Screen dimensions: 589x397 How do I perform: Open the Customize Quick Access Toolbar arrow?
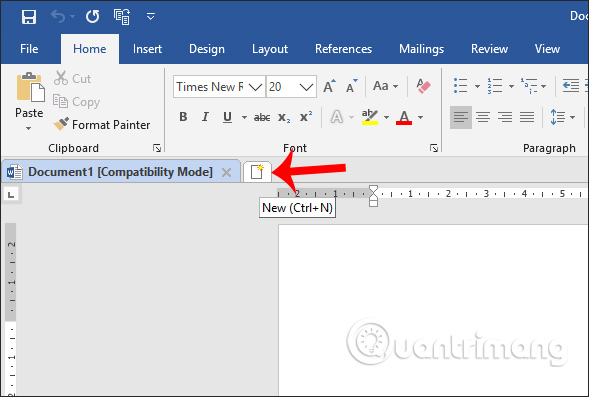click(151, 17)
